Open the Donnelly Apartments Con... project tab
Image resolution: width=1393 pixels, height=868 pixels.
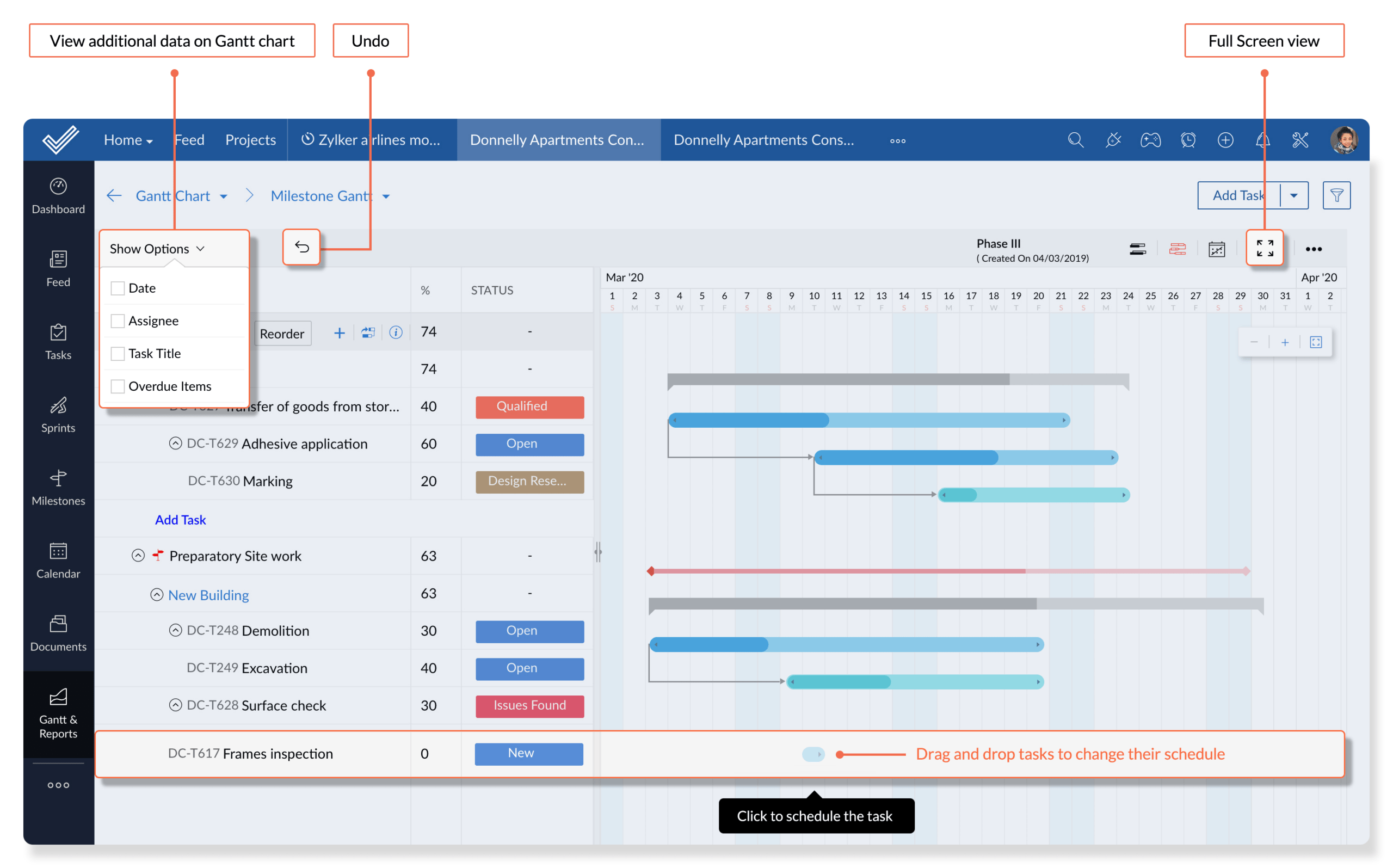[558, 139]
